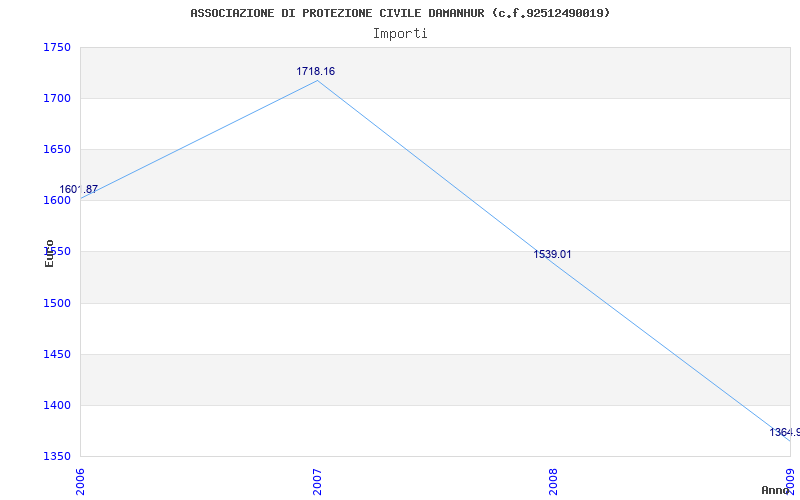Click the 1600 y-axis tick label

point(56,201)
